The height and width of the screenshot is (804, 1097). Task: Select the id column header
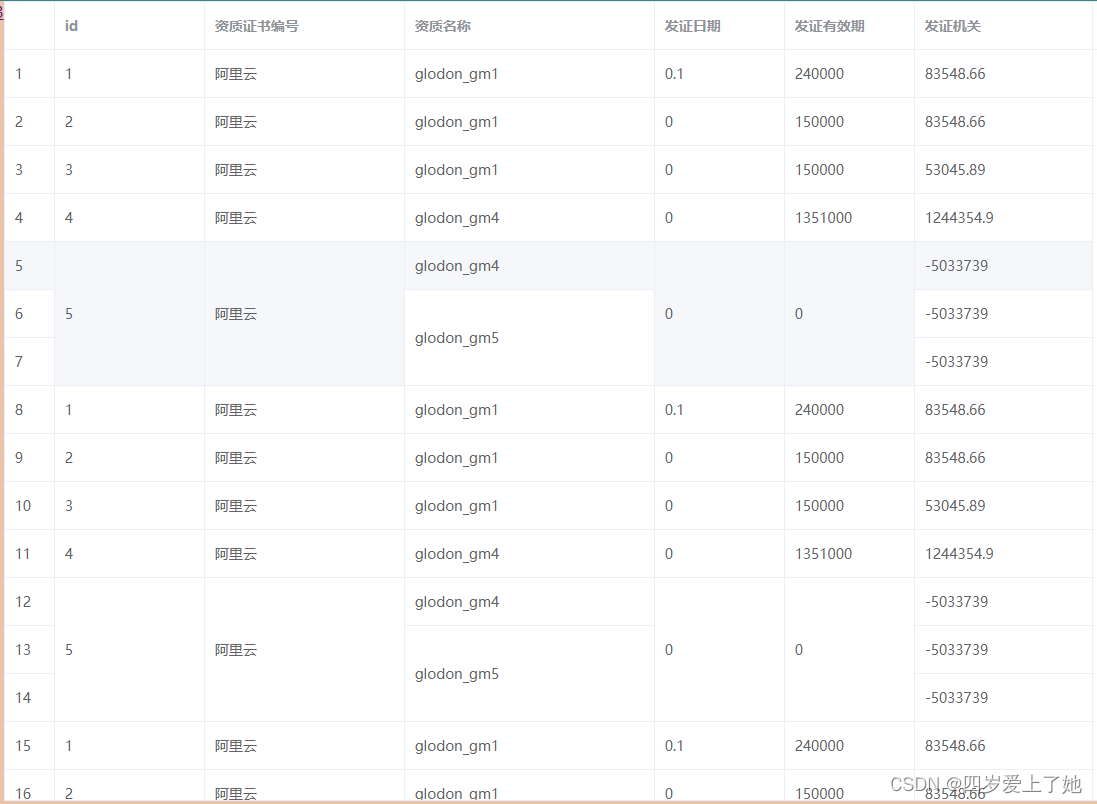[70, 26]
